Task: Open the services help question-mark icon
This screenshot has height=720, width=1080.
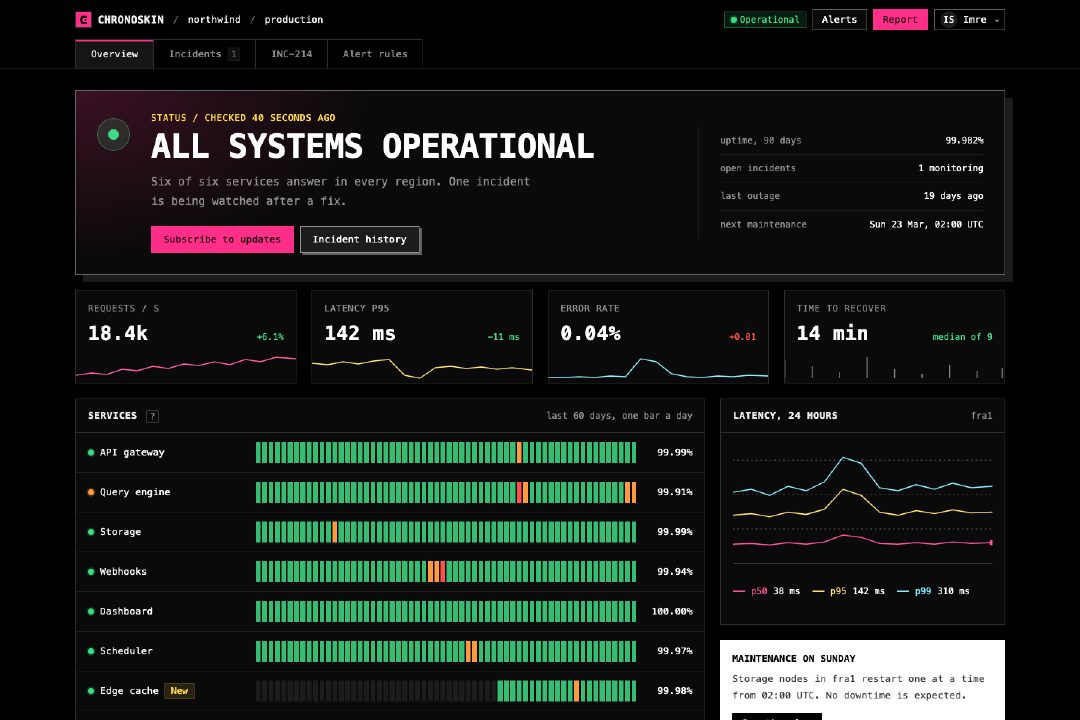Action: [x=153, y=416]
